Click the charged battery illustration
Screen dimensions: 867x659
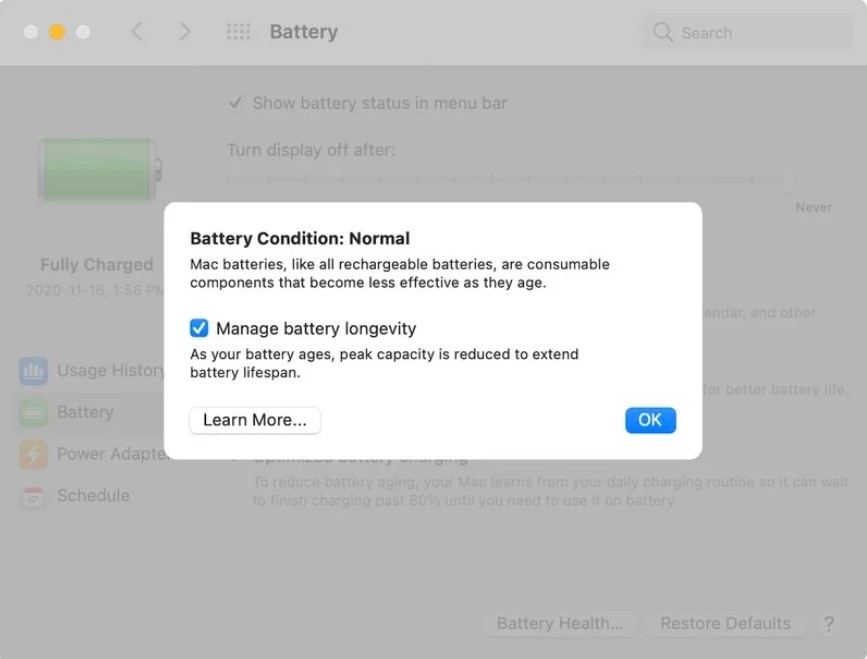tap(97, 168)
